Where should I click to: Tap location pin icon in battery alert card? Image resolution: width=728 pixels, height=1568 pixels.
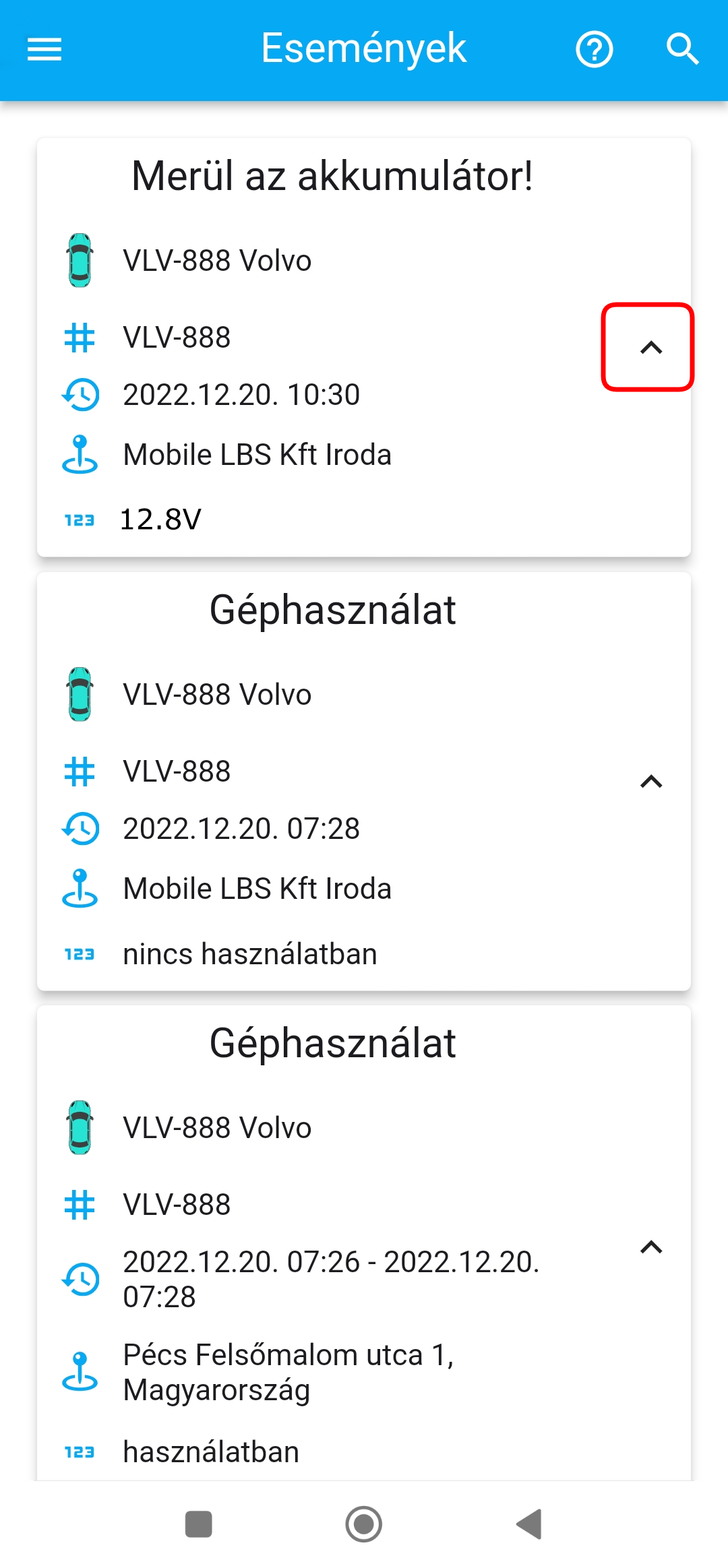(80, 455)
